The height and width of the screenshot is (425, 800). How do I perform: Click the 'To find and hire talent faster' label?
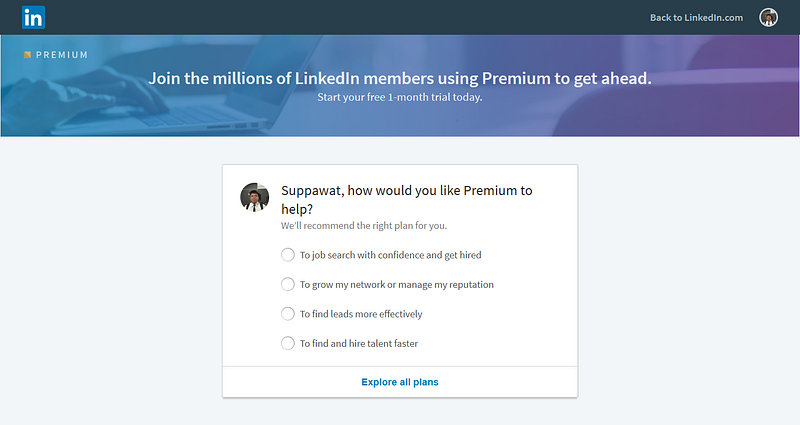359,344
